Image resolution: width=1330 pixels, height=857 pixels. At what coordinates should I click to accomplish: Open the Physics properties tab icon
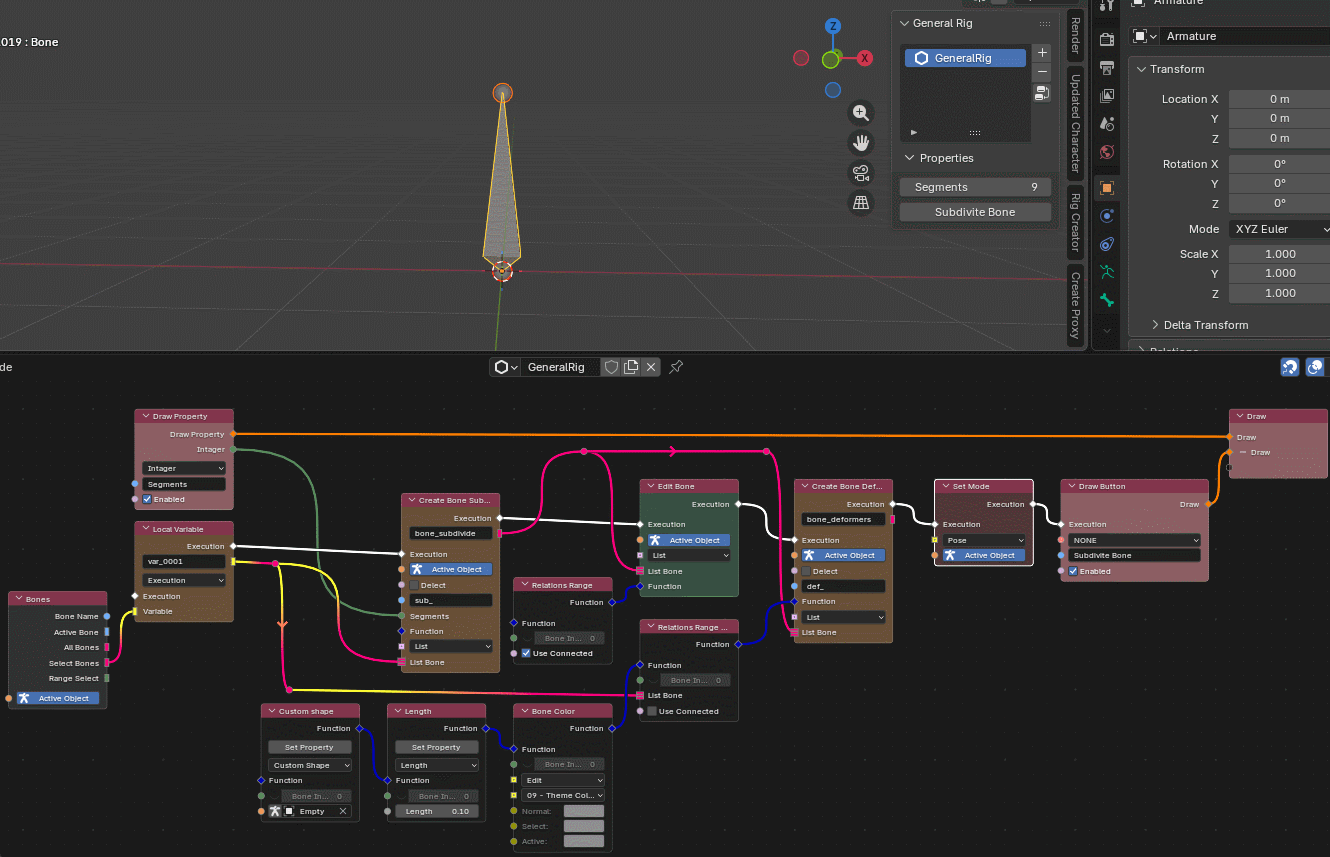click(x=1107, y=216)
